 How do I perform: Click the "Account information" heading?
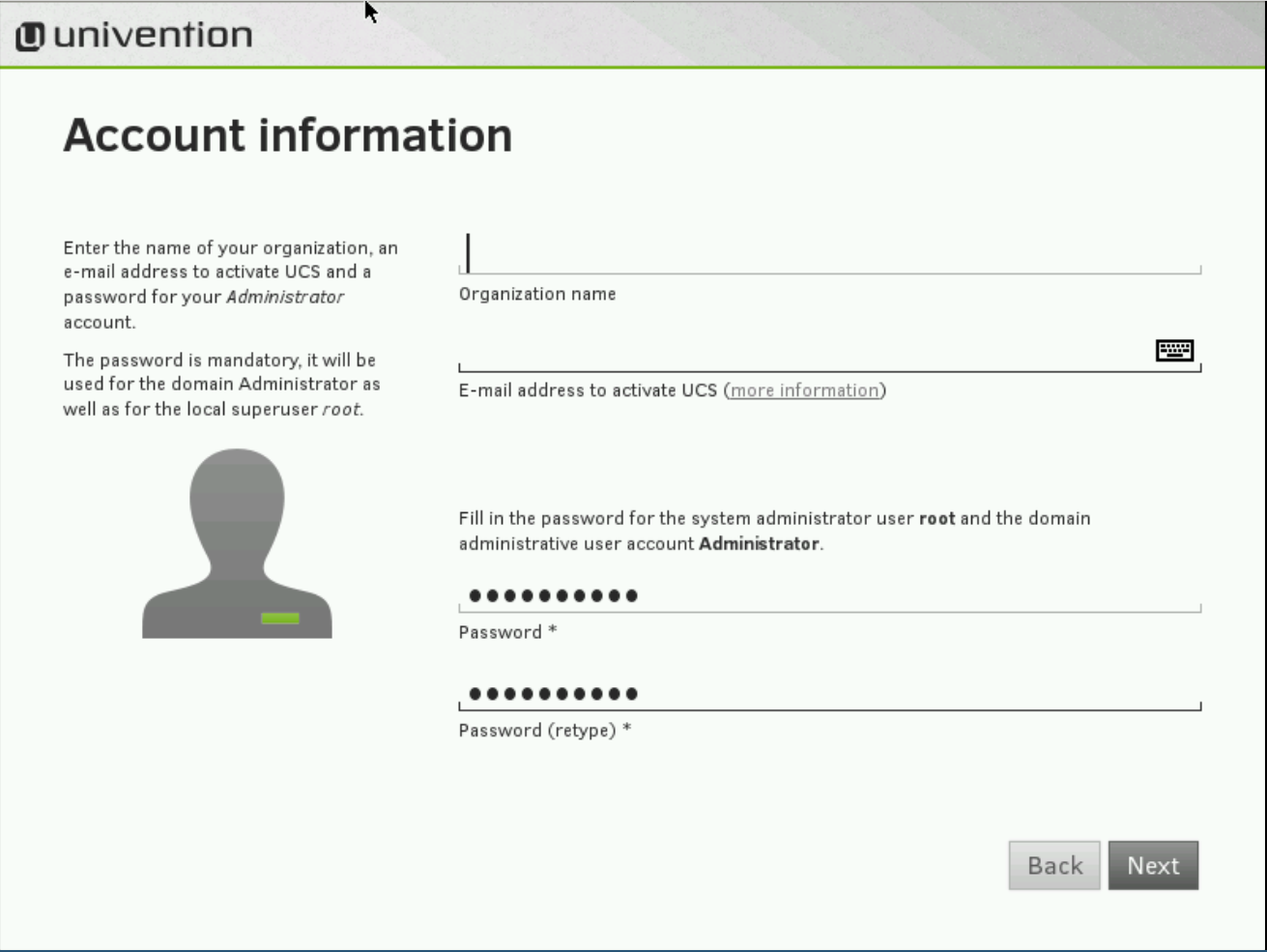(x=288, y=135)
